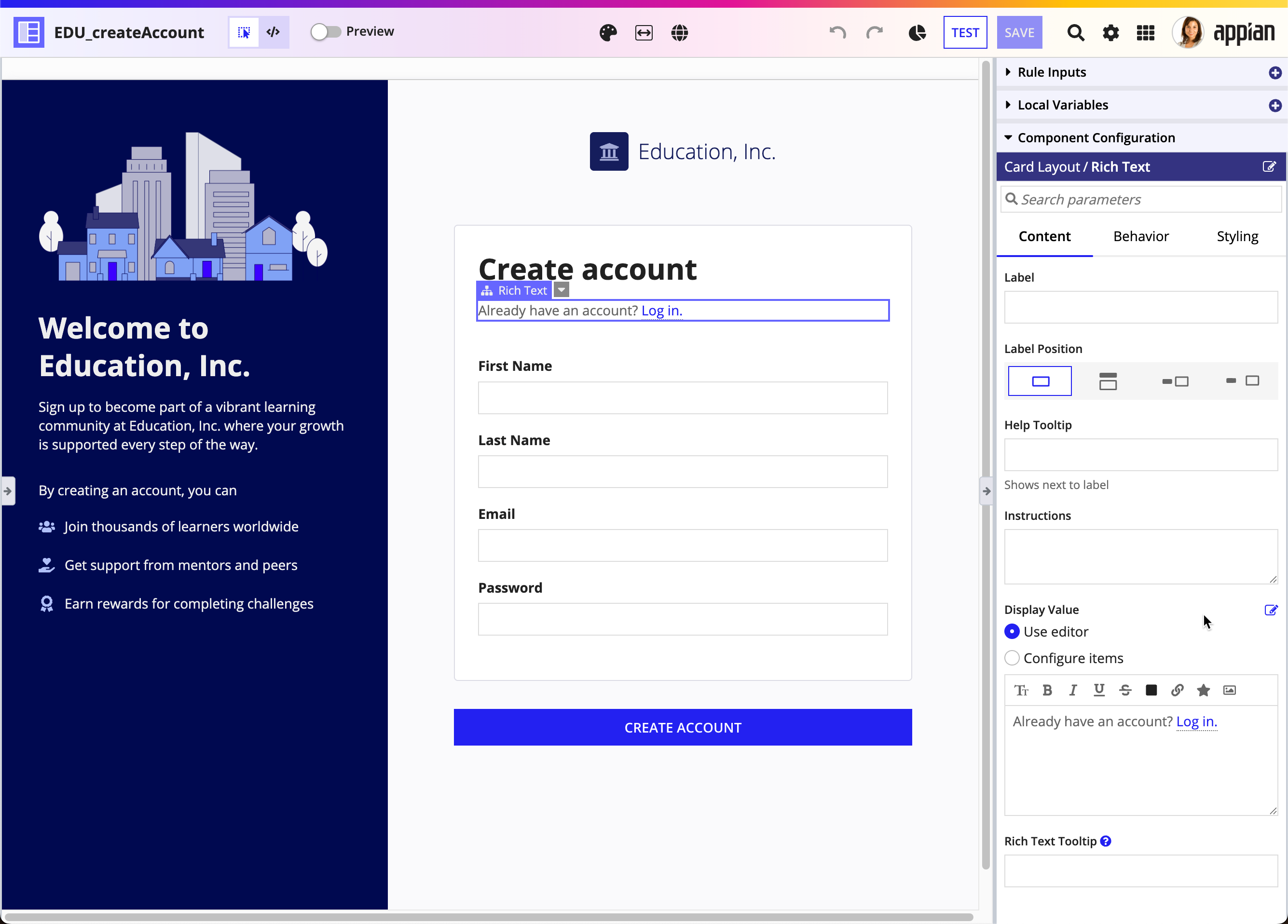Screen dimensions: 1288x924
Task: Switch to design mode view icon
Action: click(x=244, y=32)
